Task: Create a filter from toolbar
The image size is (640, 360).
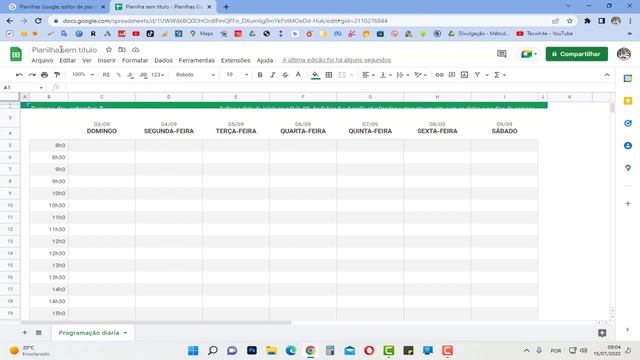Action: coord(477,75)
